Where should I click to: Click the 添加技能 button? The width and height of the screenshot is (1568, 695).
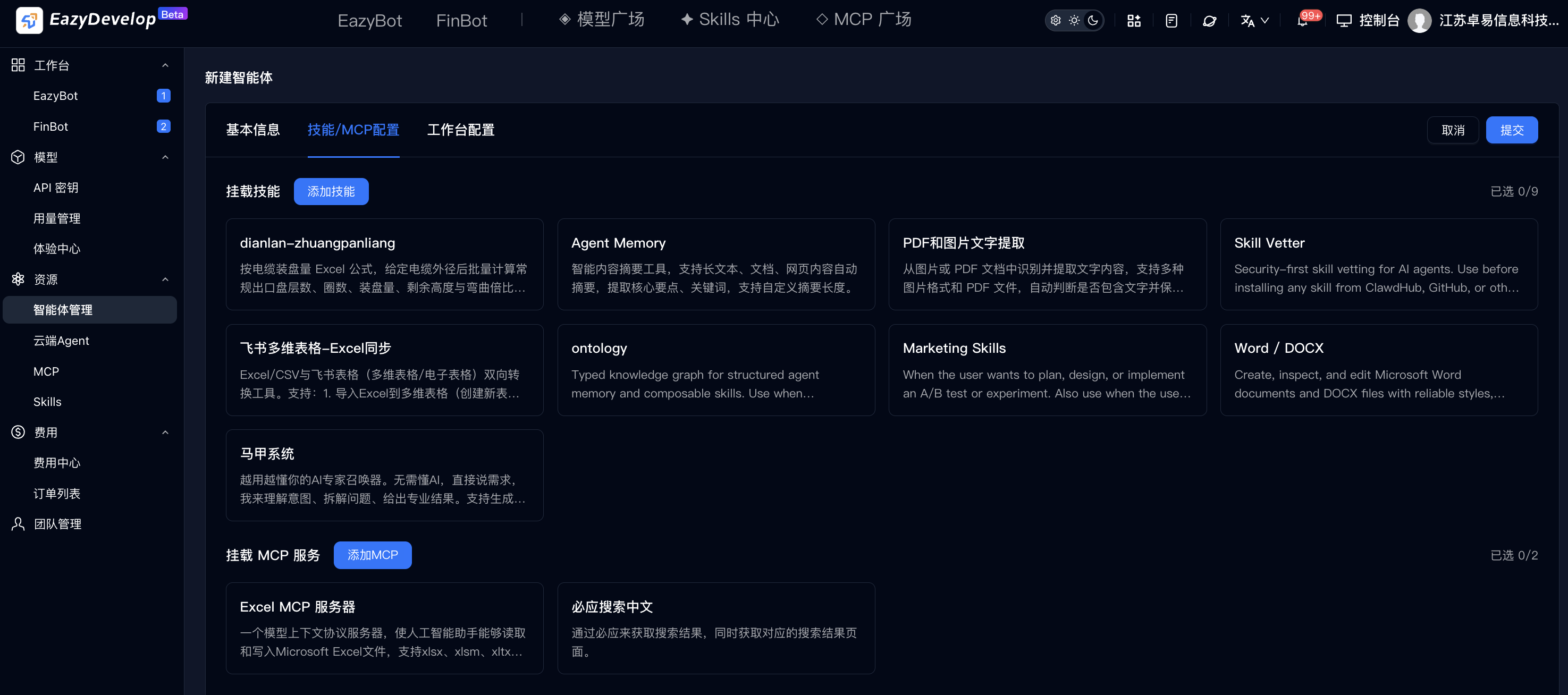331,192
